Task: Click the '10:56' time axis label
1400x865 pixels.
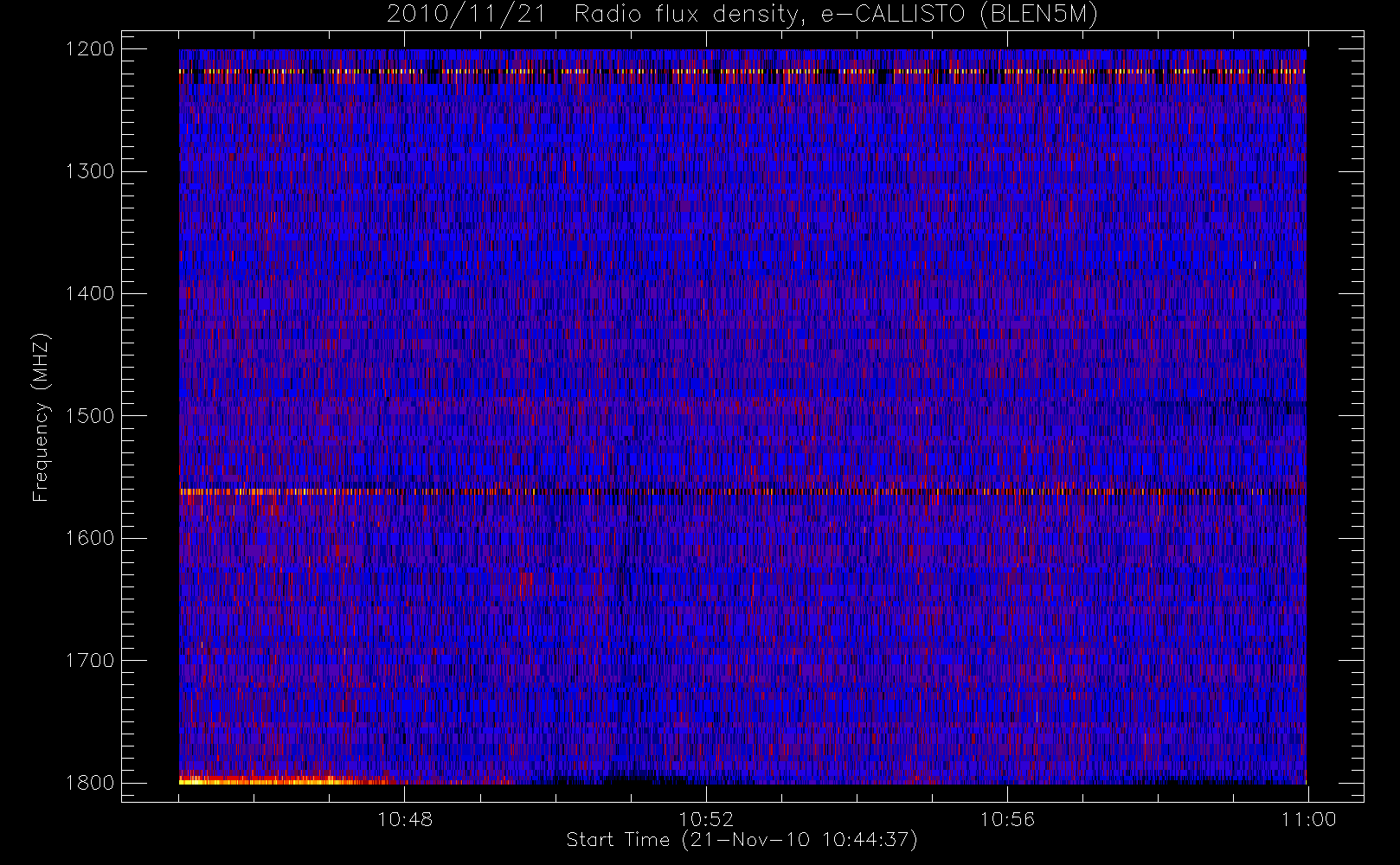Action: point(1007,819)
